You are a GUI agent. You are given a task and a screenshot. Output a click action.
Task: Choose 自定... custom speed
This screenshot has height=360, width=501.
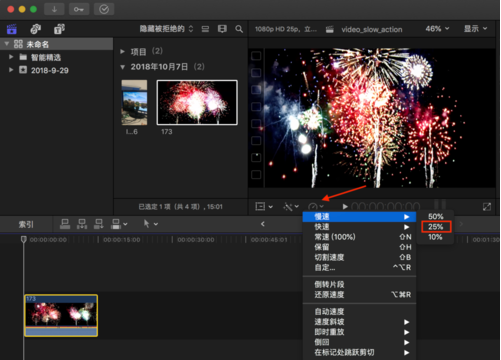tap(359, 267)
